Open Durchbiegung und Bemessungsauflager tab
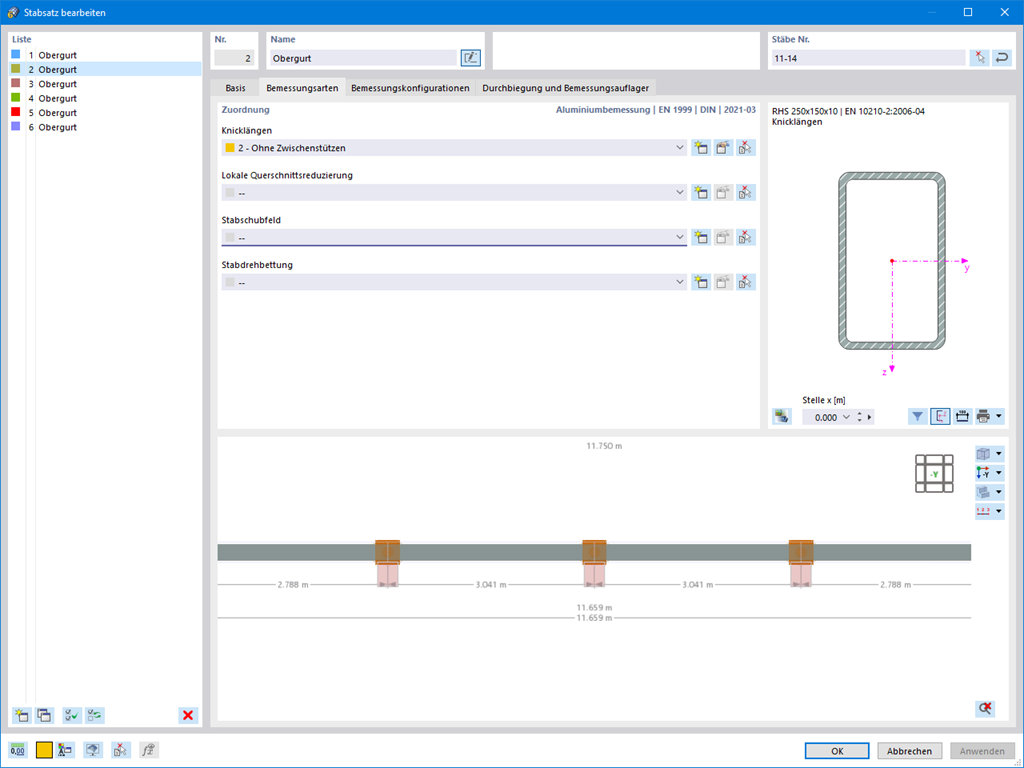Screen dimensions: 1024x768 click(x=566, y=88)
